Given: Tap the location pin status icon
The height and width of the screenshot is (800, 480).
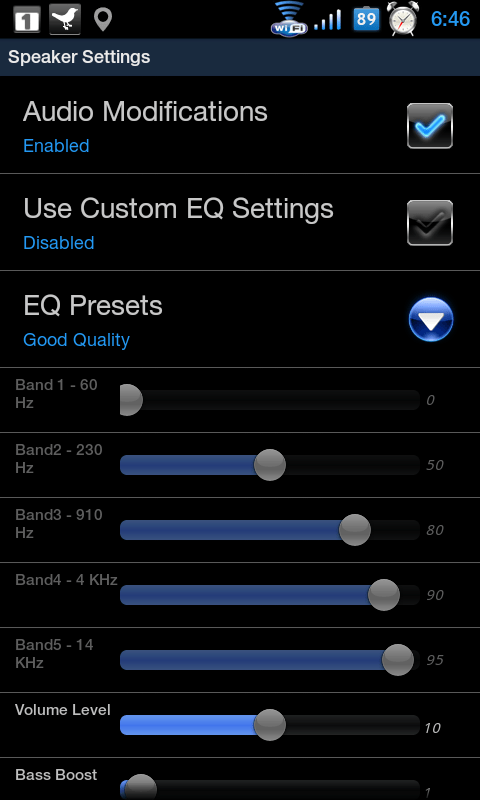Looking at the screenshot, I should [103, 20].
